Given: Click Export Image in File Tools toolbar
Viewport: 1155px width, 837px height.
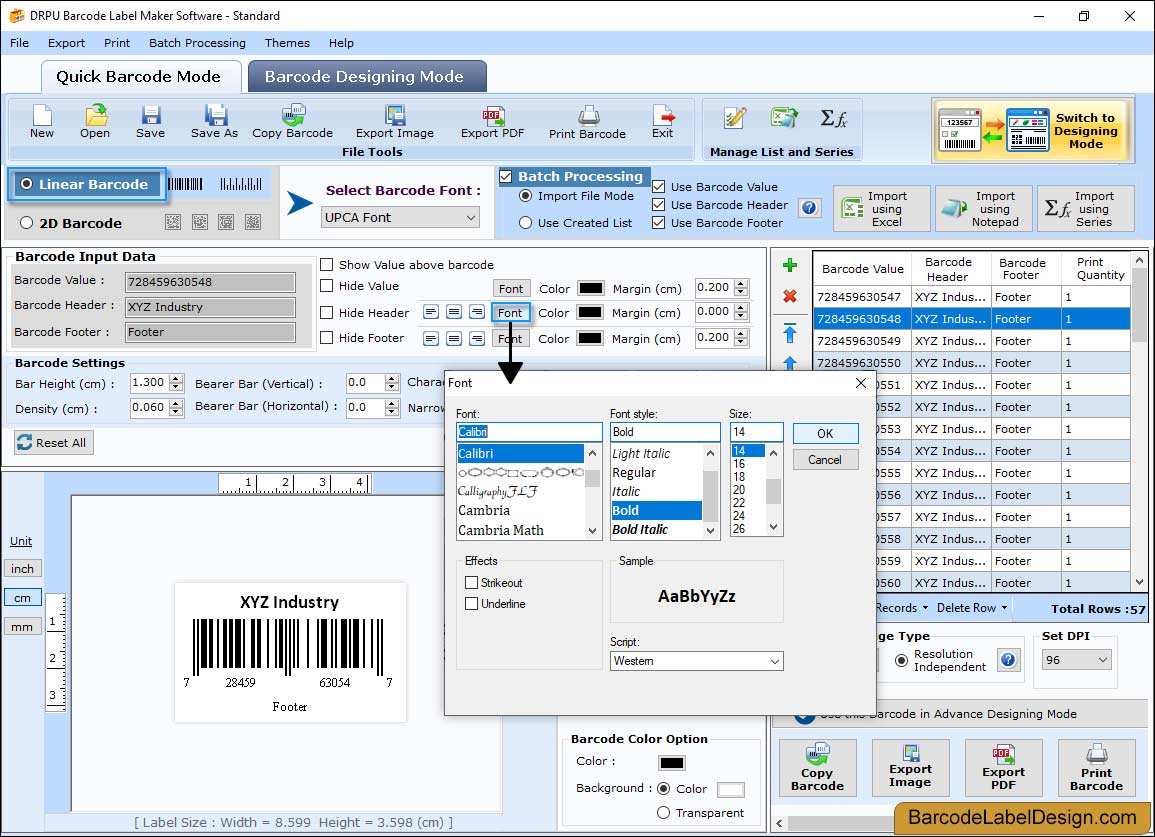Looking at the screenshot, I should (x=395, y=122).
